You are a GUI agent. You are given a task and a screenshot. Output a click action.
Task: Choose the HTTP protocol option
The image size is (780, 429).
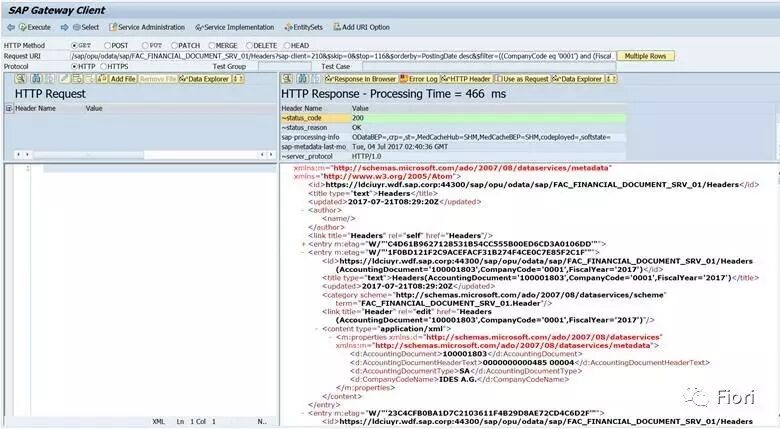(75, 66)
